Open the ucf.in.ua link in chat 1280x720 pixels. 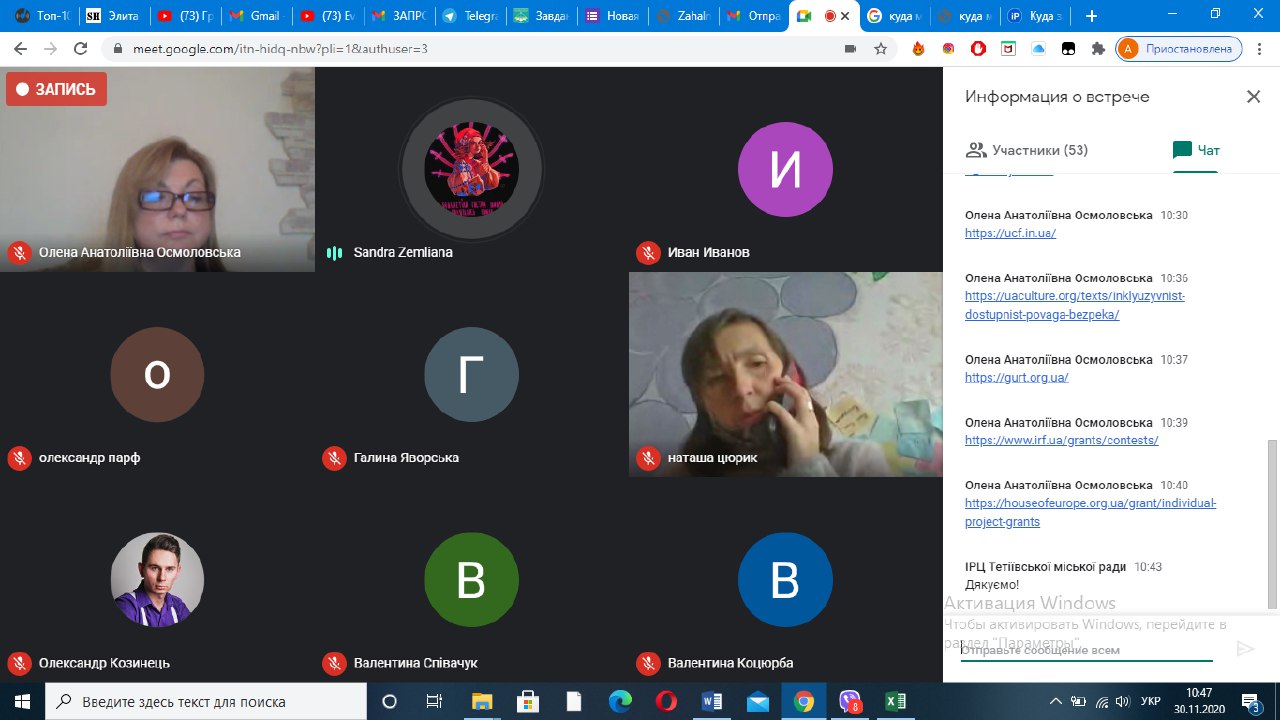click(1010, 233)
